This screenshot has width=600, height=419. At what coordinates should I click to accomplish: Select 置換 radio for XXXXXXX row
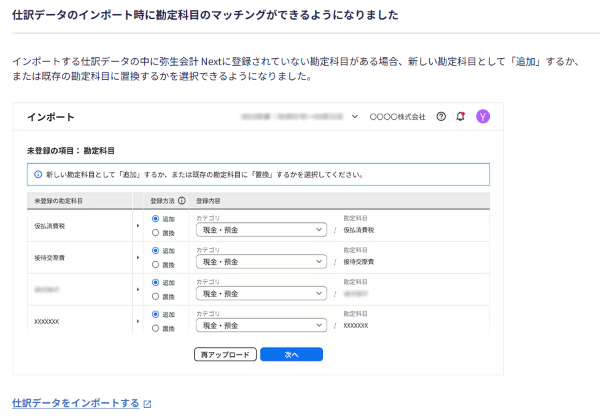[154, 331]
